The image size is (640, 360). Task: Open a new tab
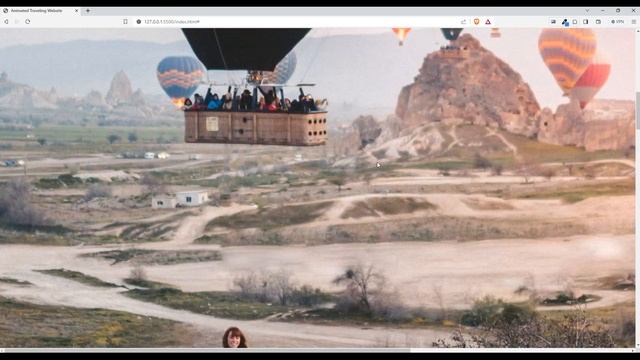pyautogui.click(x=88, y=11)
